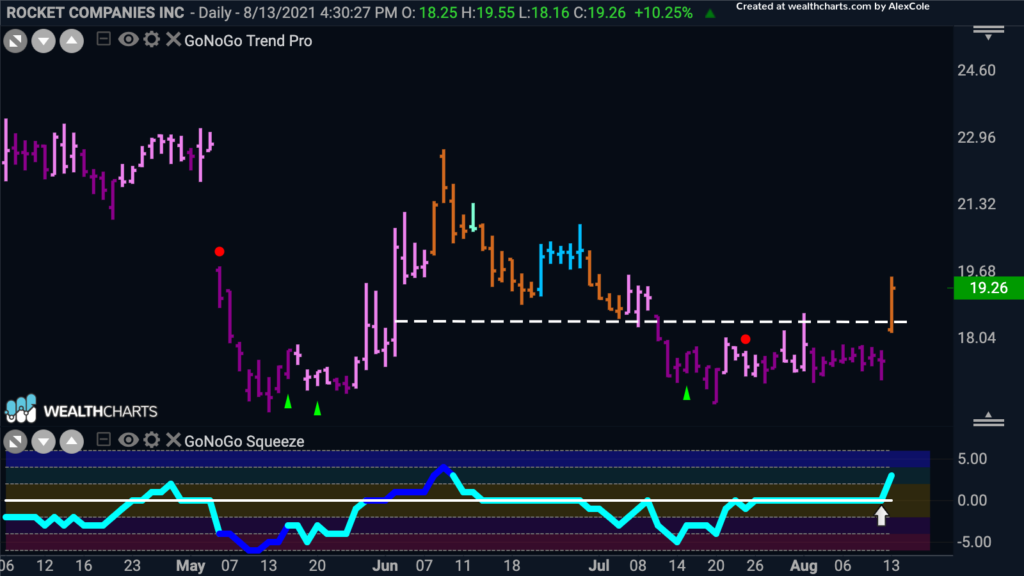
Task: Click the open value 18.25
Action: (438, 13)
